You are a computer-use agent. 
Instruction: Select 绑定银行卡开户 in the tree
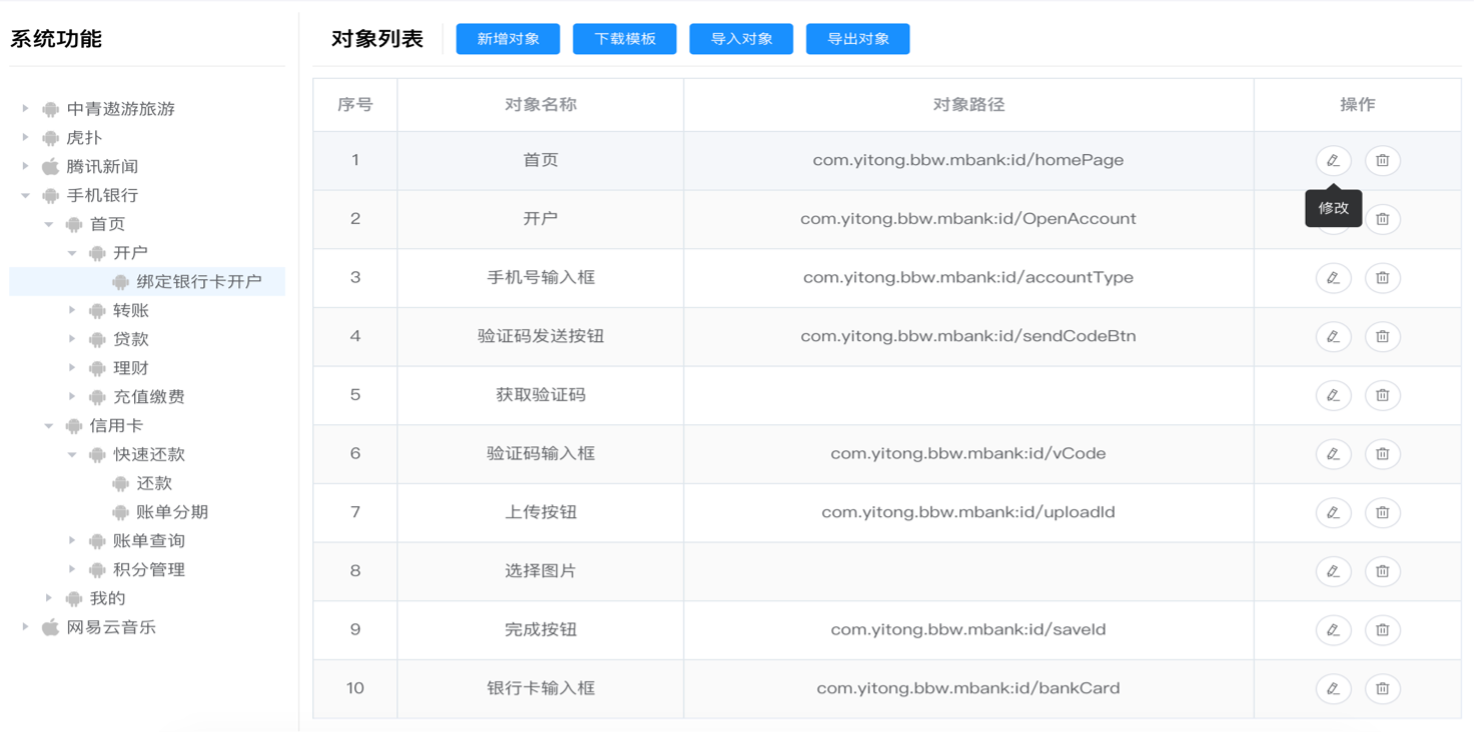click(198, 282)
